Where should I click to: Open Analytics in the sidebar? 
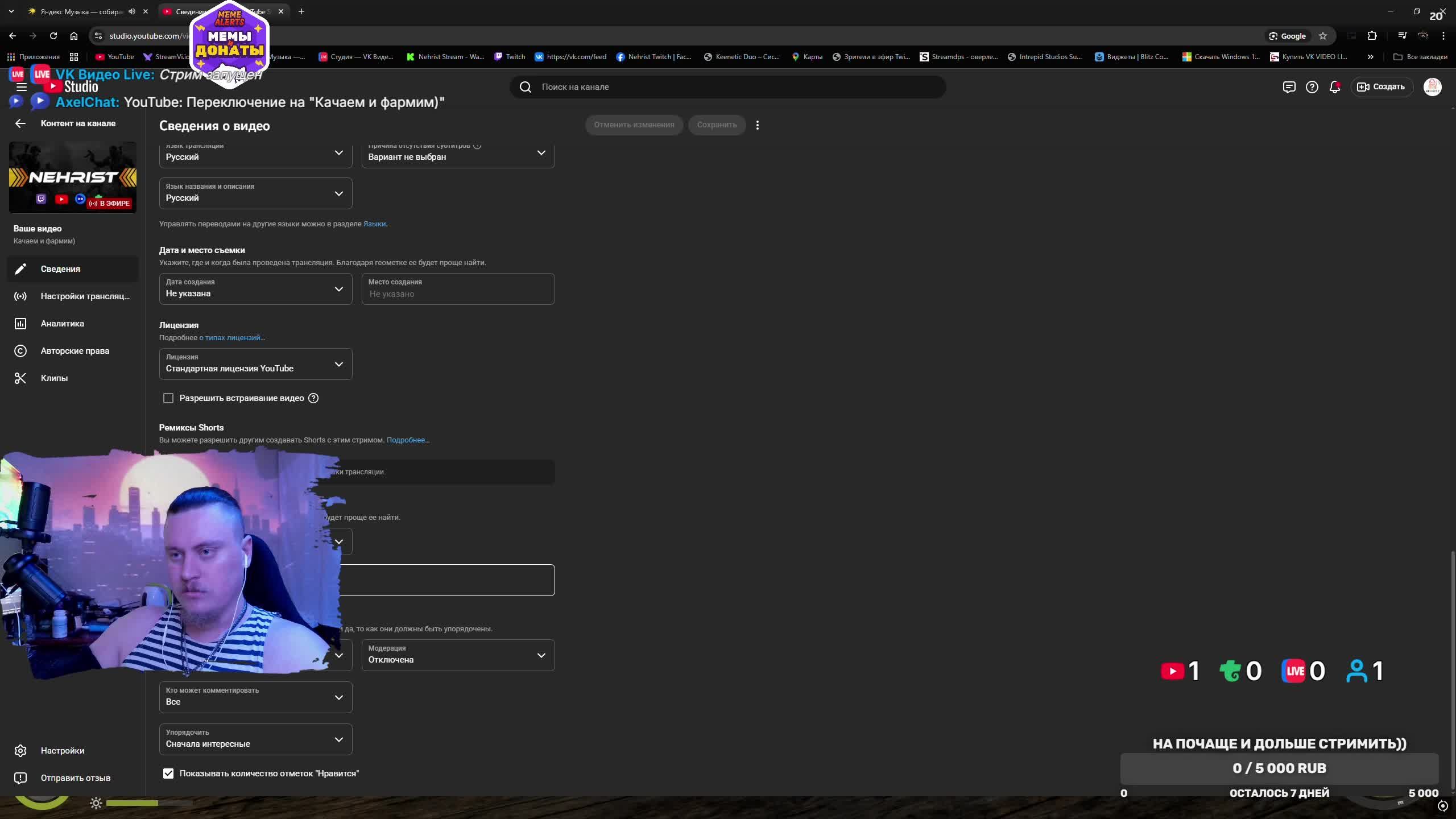pyautogui.click(x=62, y=324)
